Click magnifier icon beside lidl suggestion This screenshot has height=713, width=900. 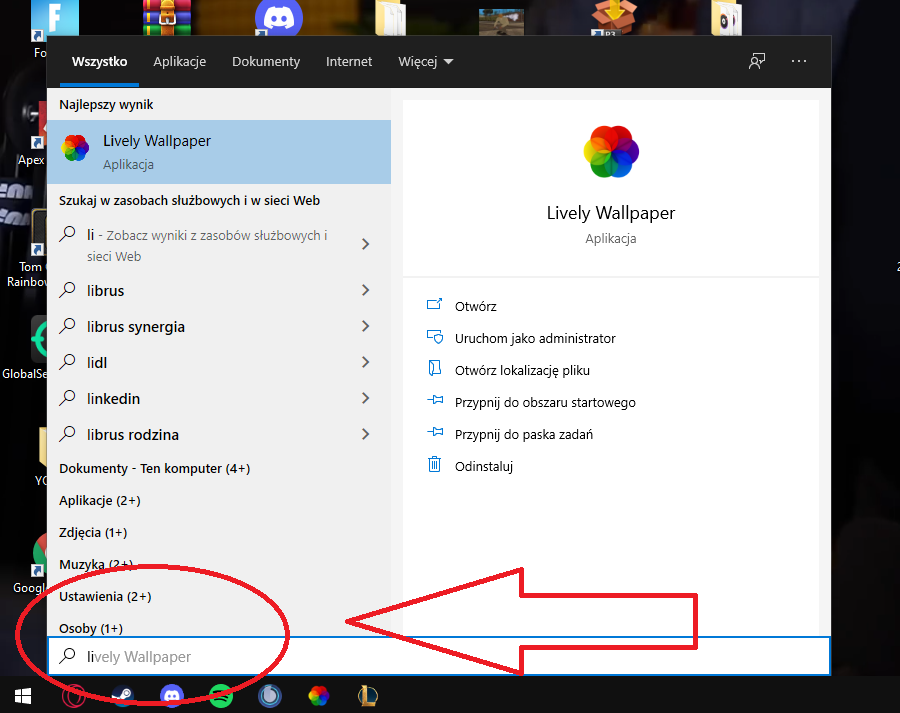click(68, 361)
